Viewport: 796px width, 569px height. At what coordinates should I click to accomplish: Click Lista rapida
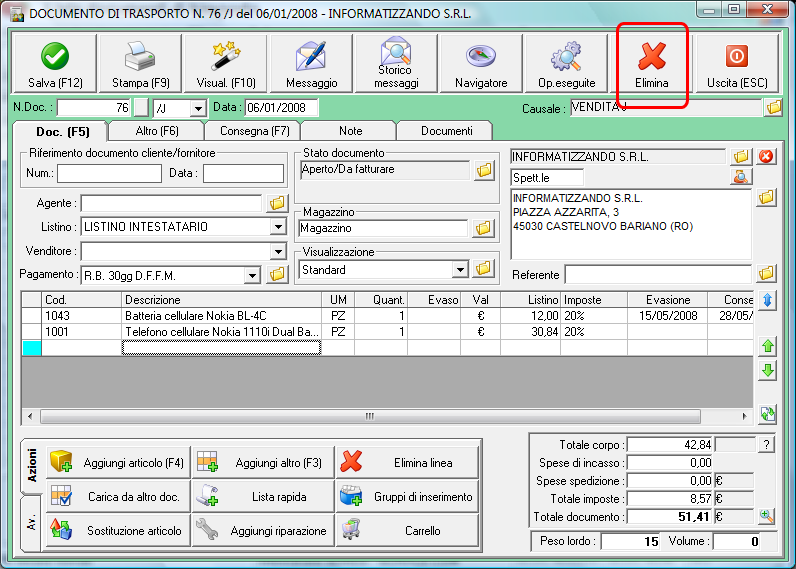pos(263,496)
